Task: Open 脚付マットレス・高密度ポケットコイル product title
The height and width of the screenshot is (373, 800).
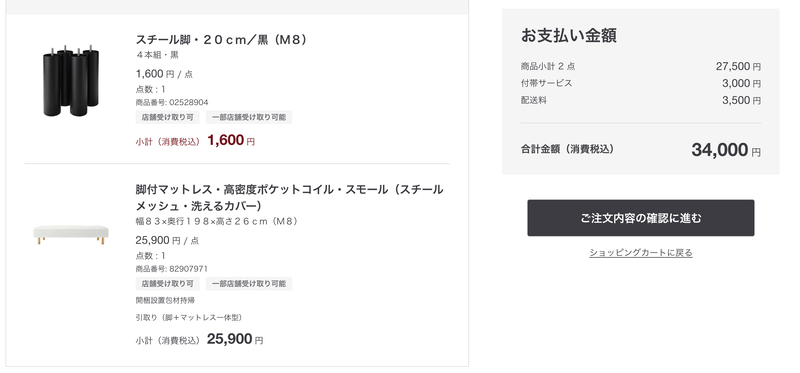Action: click(289, 198)
